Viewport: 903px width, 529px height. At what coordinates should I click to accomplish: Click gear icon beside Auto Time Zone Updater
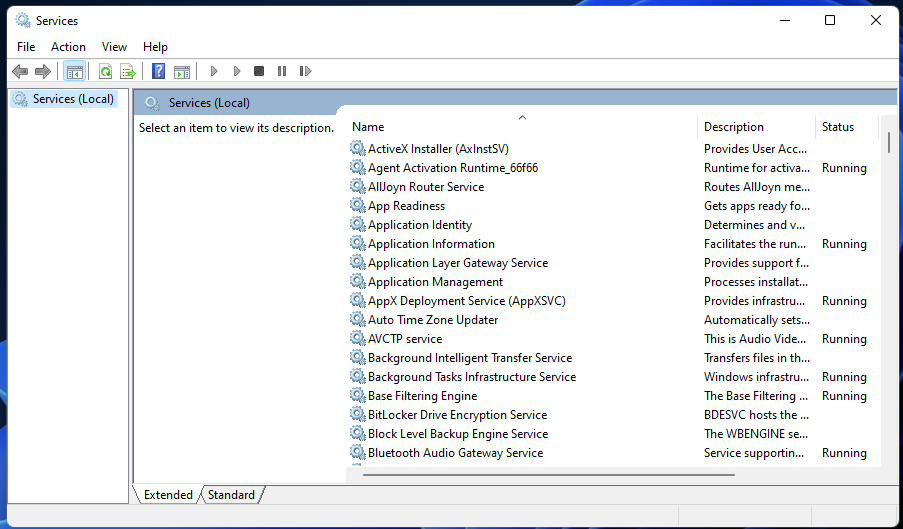[358, 319]
